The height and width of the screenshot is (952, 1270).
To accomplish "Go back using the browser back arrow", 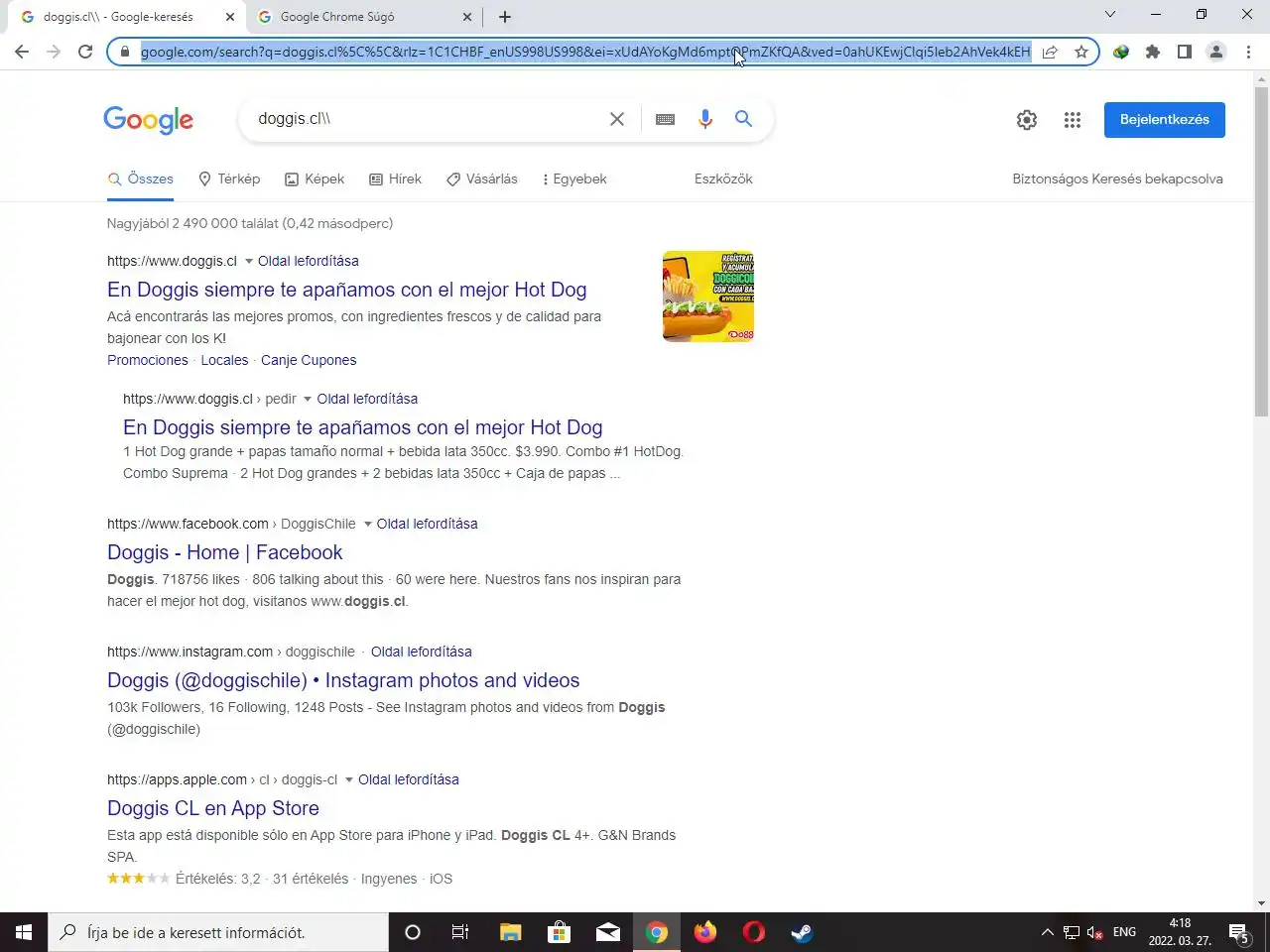I will pyautogui.click(x=22, y=52).
